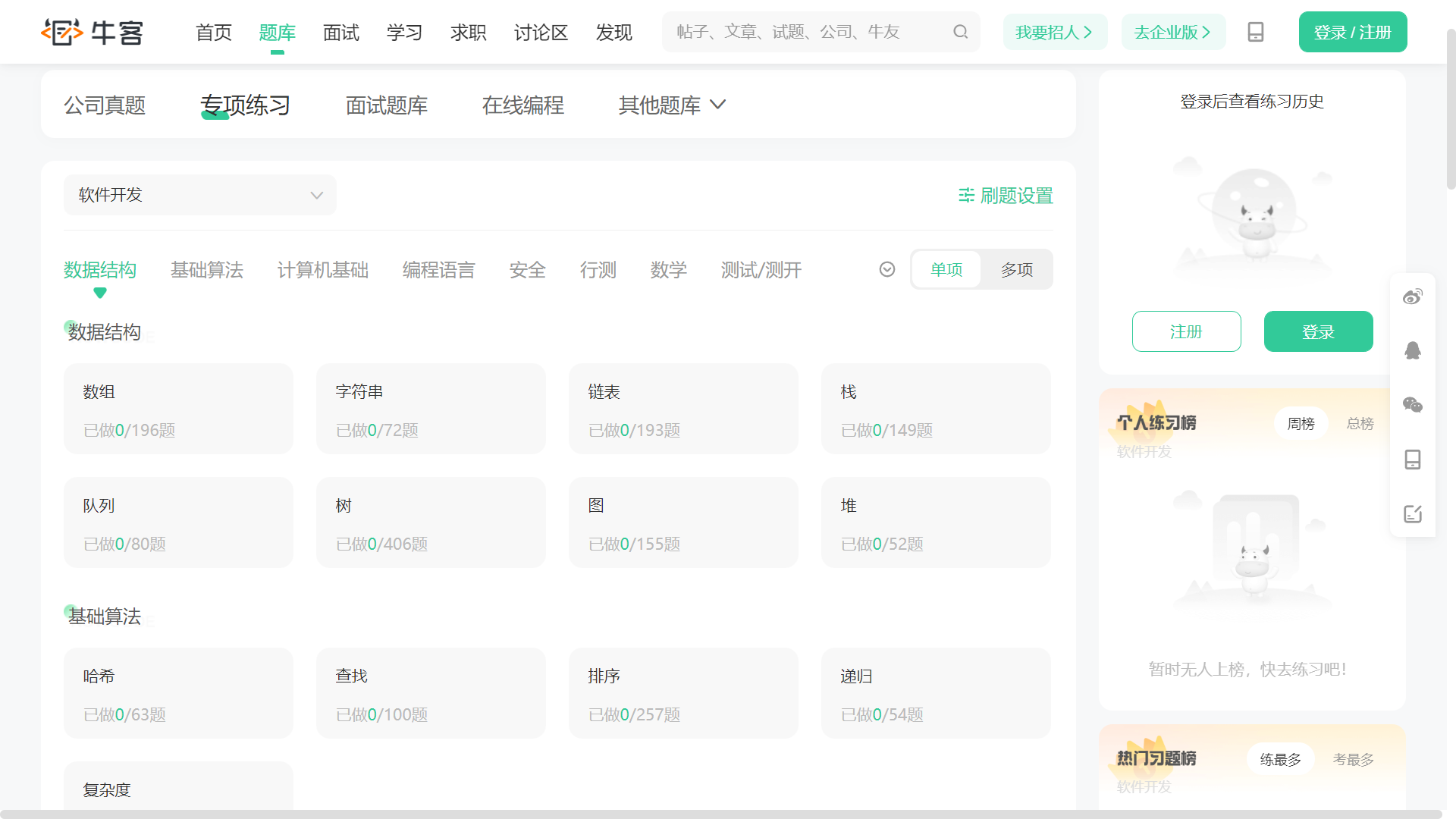Click the search magnifier icon
This screenshot has height=819, width=1456.
click(960, 32)
